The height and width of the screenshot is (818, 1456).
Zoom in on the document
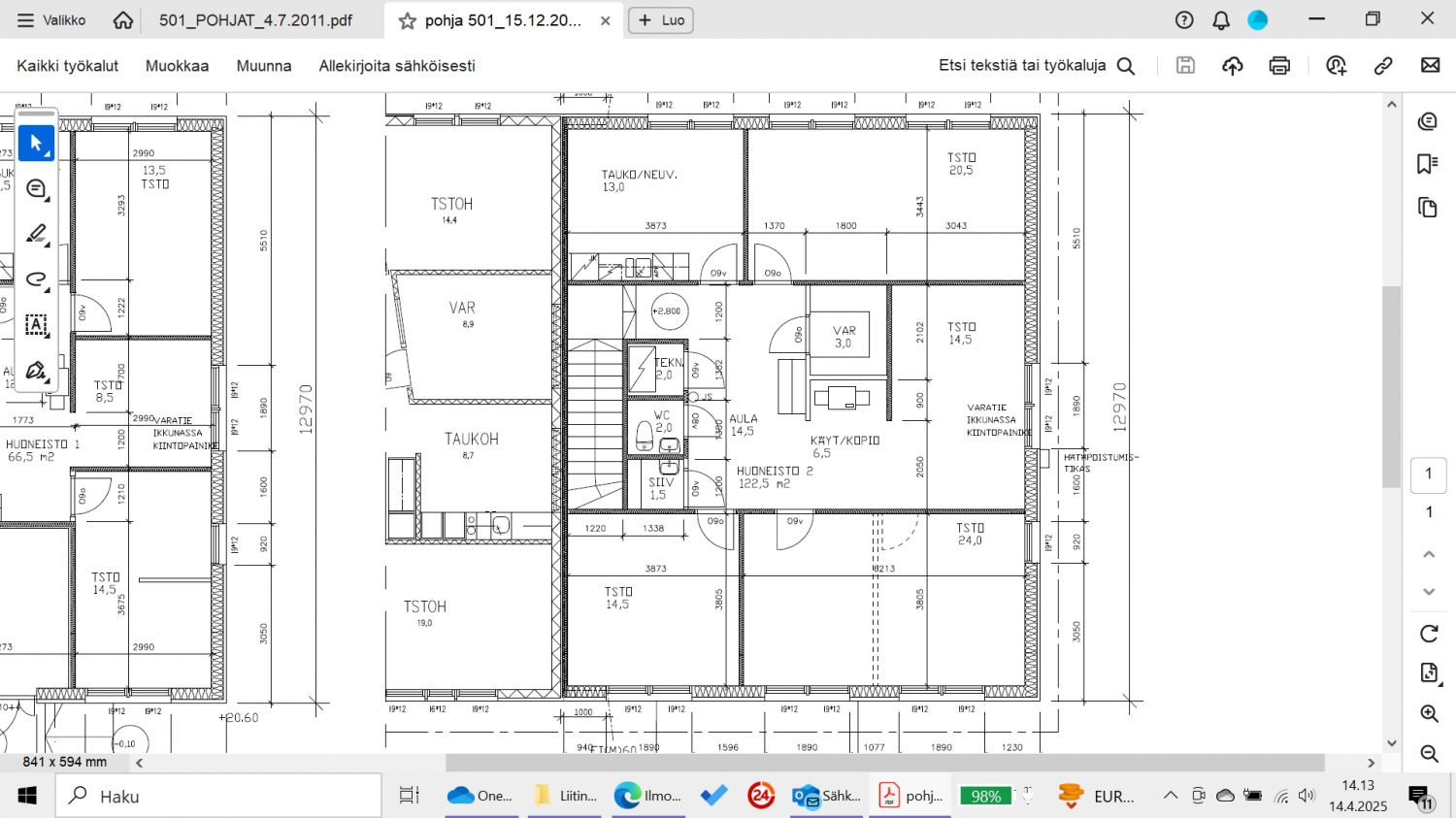[x=1429, y=713]
